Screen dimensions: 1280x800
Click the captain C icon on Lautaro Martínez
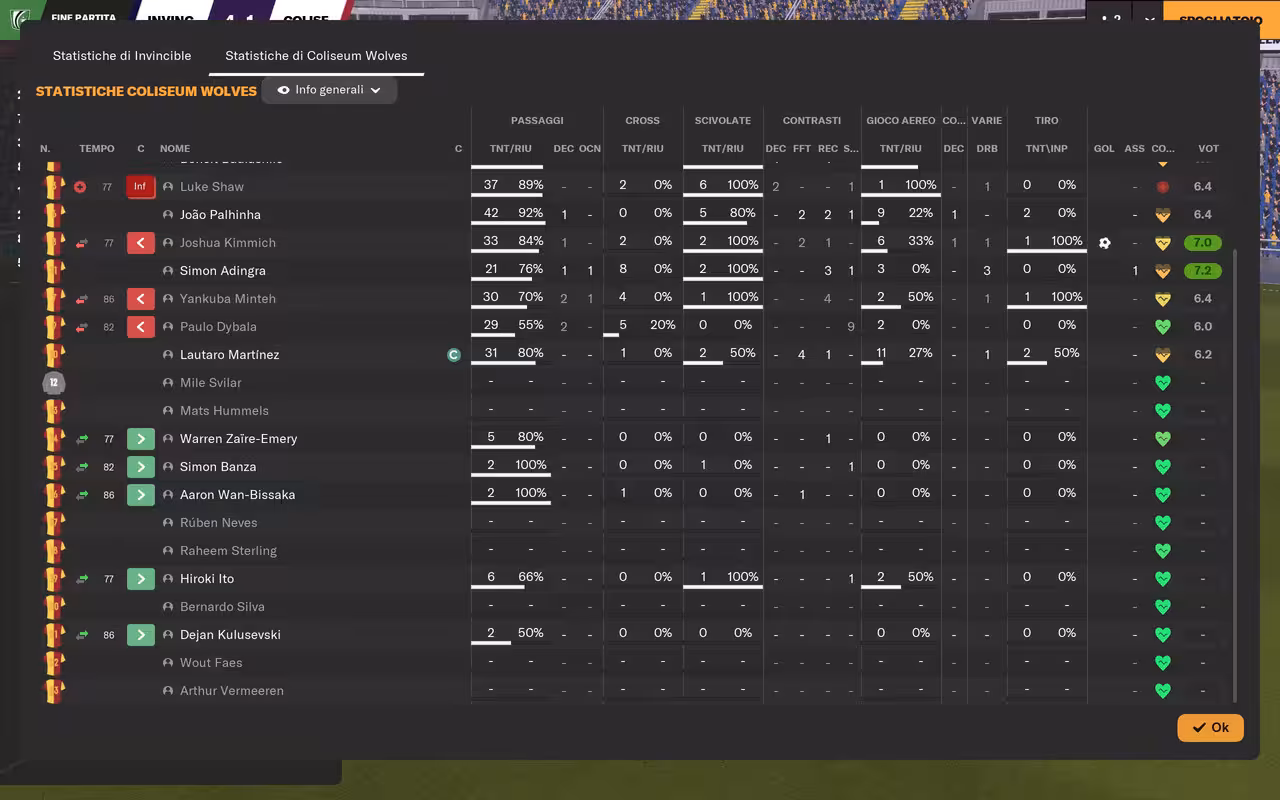pyautogui.click(x=454, y=355)
